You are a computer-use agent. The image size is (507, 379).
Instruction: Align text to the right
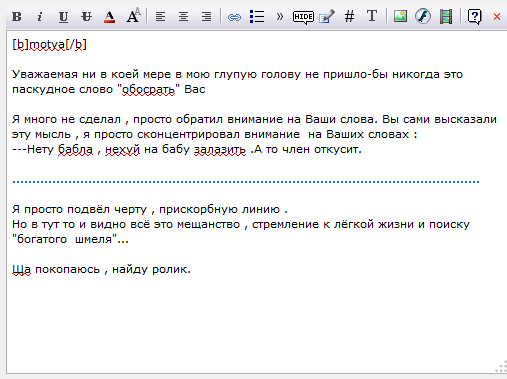pyautogui.click(x=207, y=16)
